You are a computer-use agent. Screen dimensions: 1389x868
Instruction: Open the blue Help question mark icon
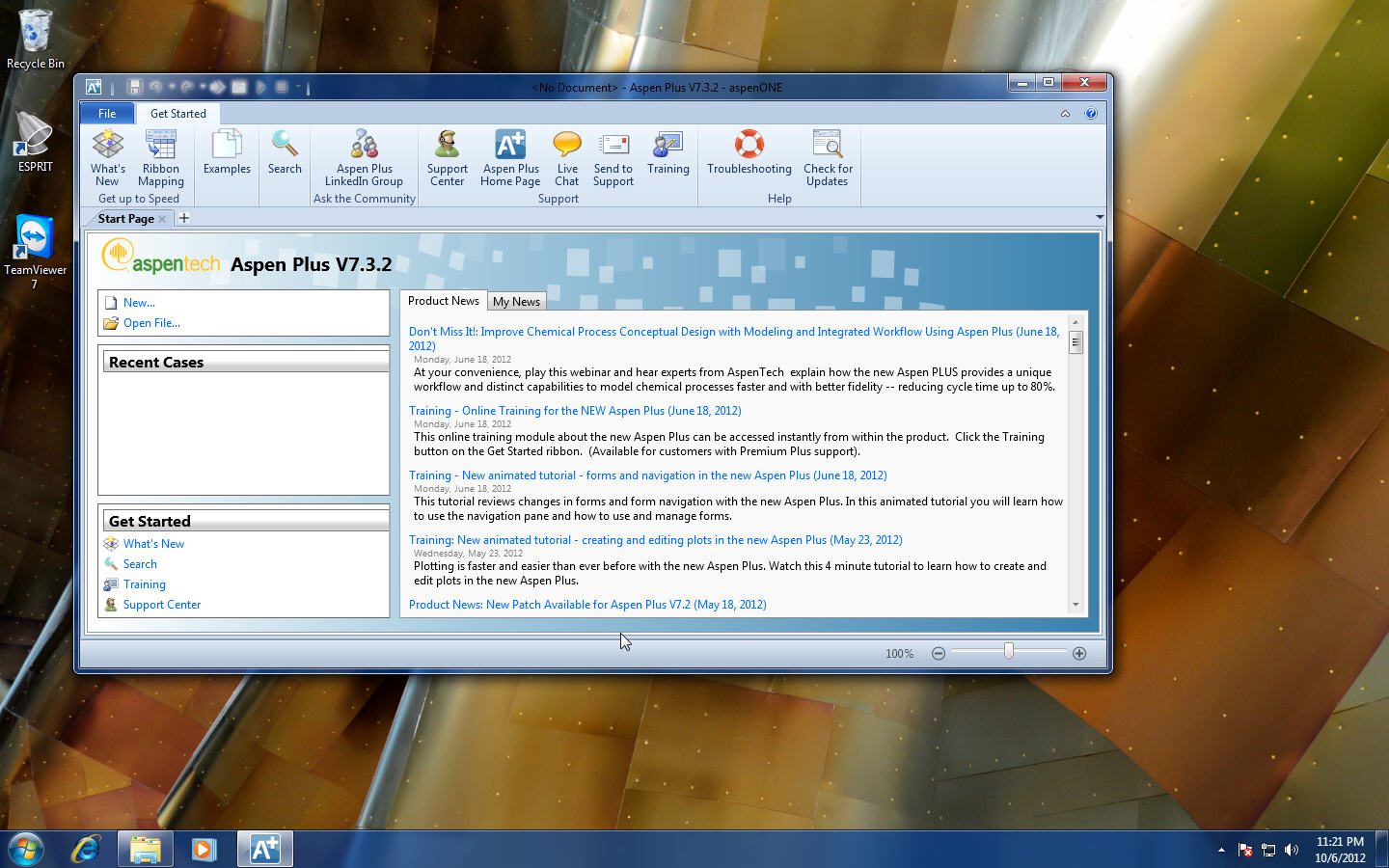pos(1091,113)
